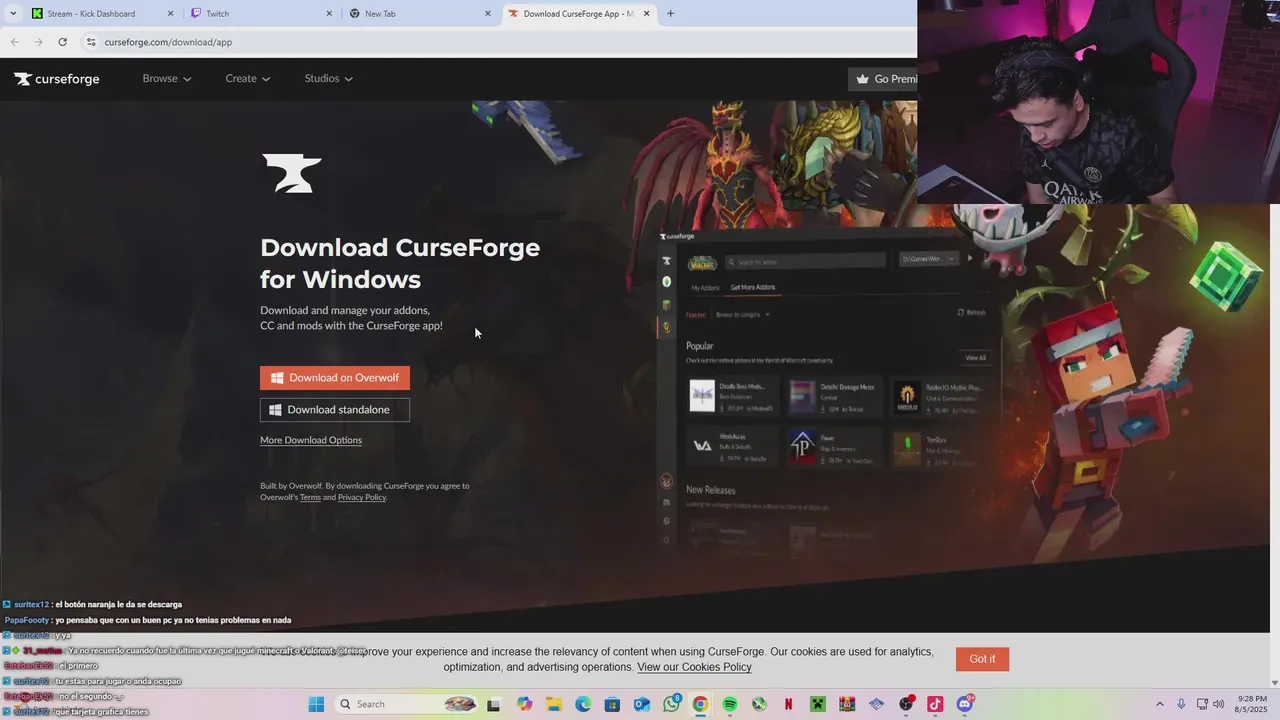Screen dimensions: 1280x720
Task: Launch Copilot from the taskbar
Action: (x=525, y=704)
